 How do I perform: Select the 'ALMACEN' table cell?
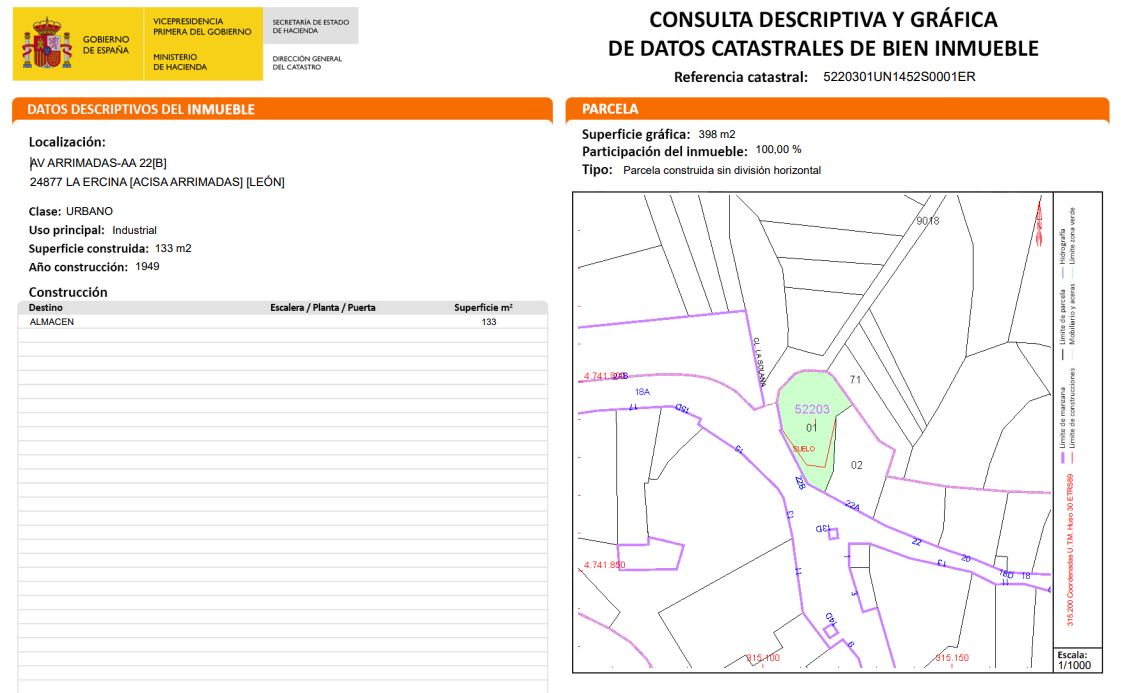[x=51, y=322]
